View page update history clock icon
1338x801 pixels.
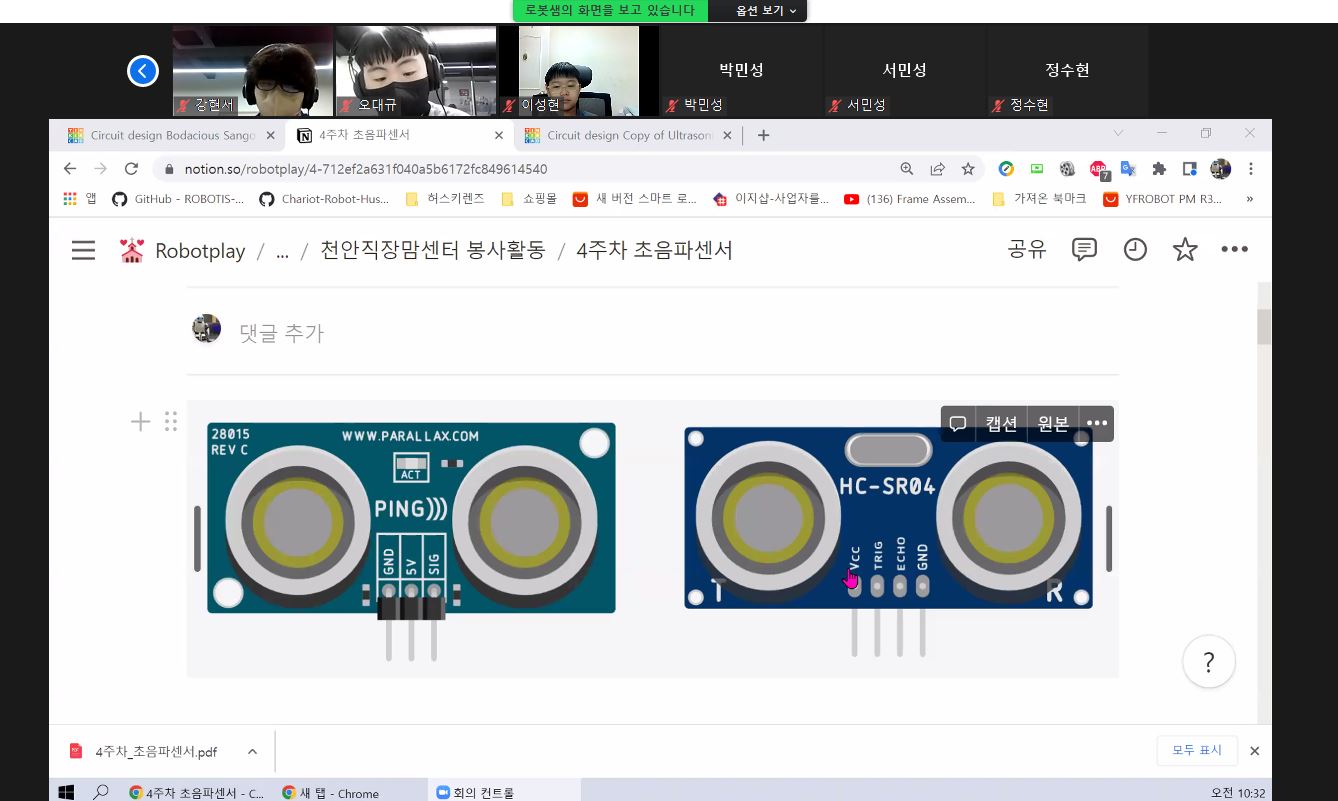click(x=1135, y=250)
